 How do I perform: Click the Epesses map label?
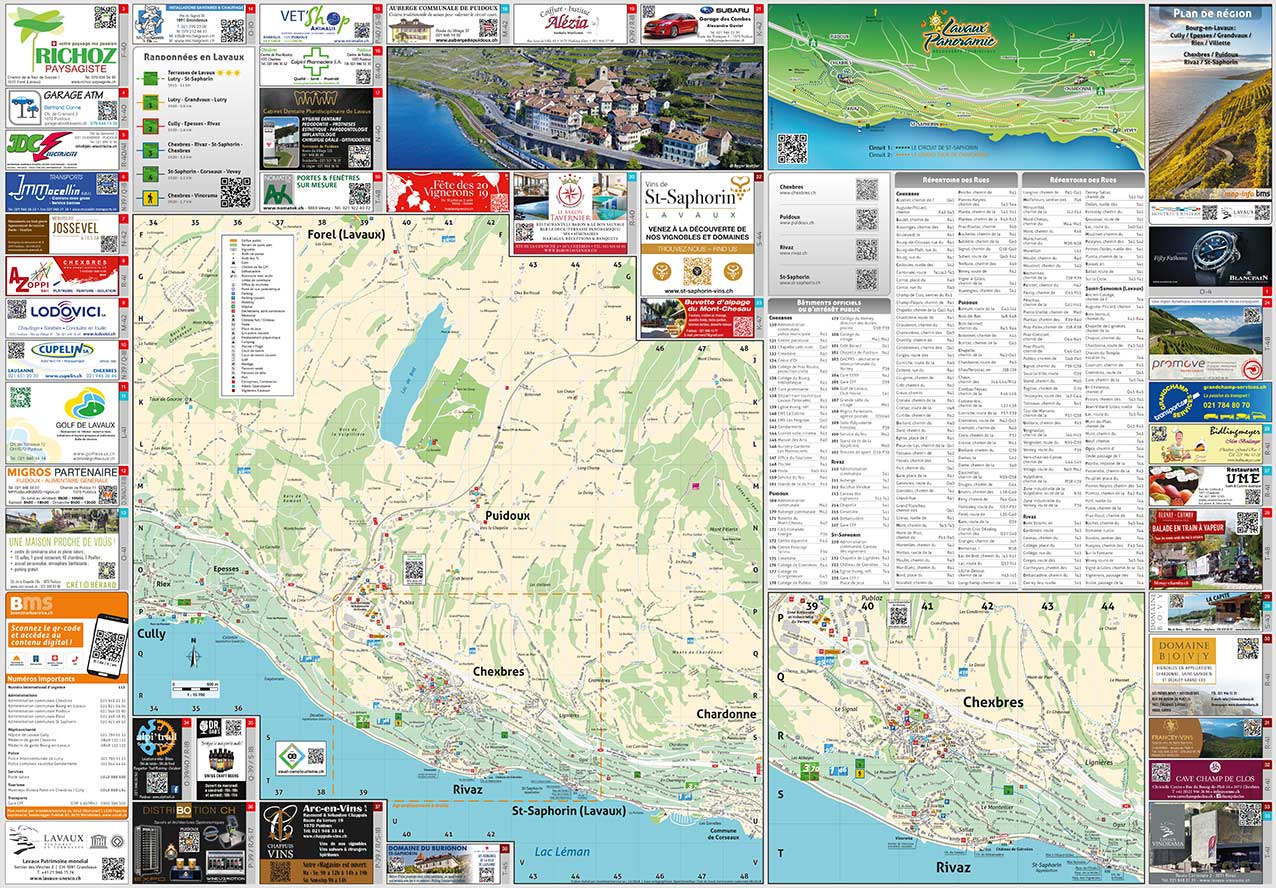point(226,569)
